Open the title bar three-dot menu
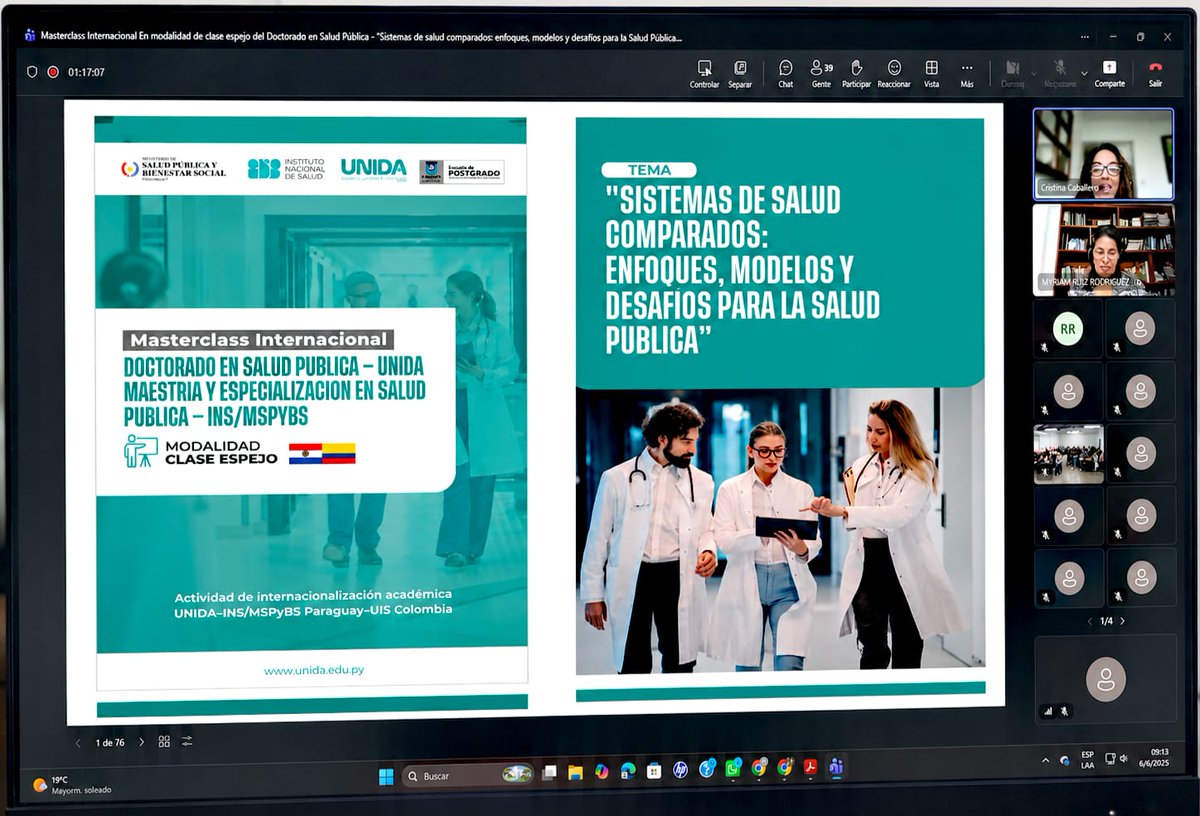Viewport: 1200px width, 816px height. tap(1086, 37)
